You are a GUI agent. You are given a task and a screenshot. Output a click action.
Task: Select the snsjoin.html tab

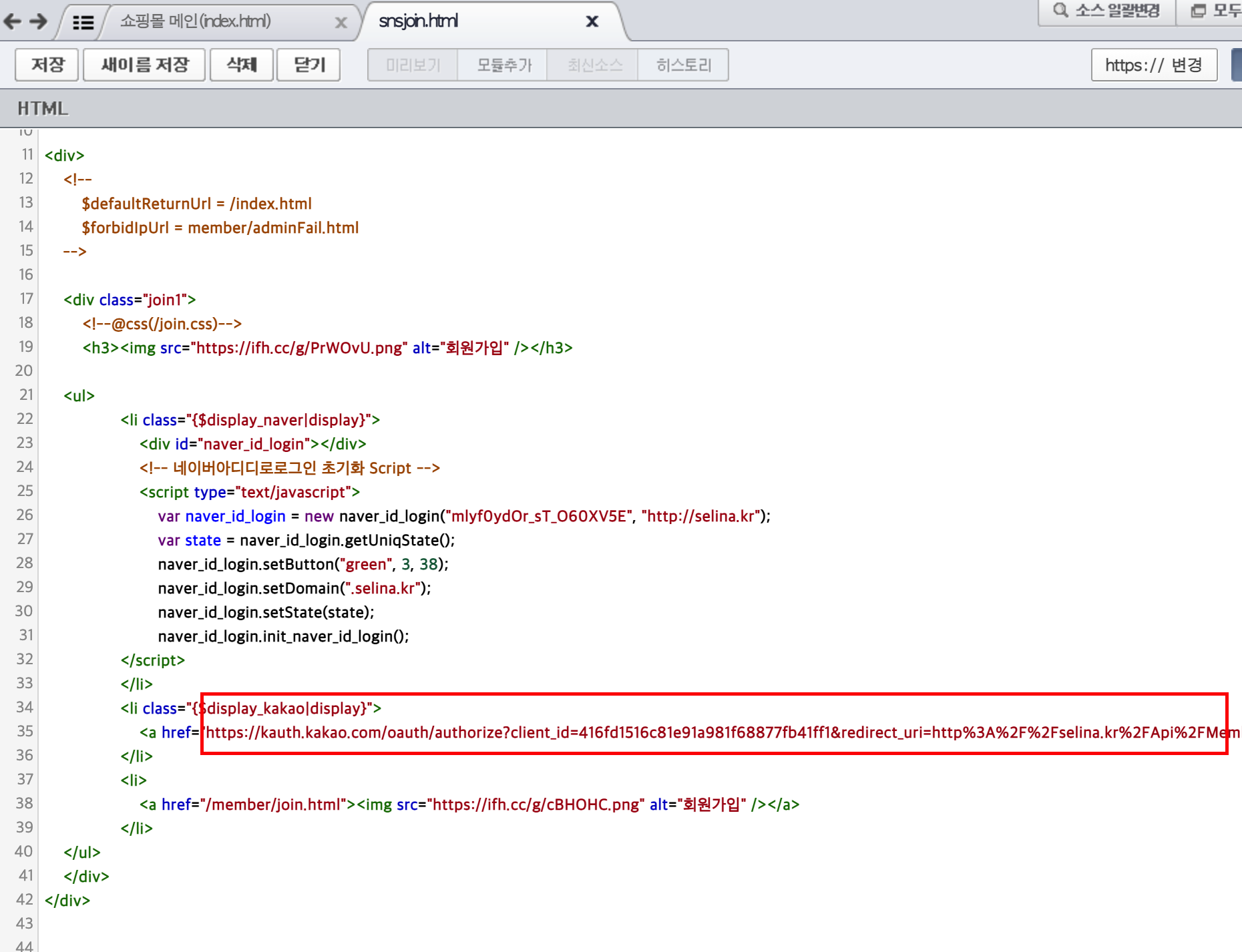pyautogui.click(x=419, y=21)
